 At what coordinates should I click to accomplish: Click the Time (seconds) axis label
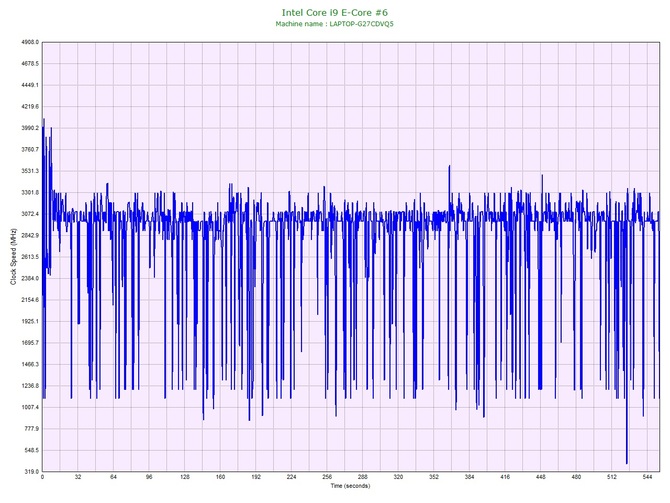[350, 485]
